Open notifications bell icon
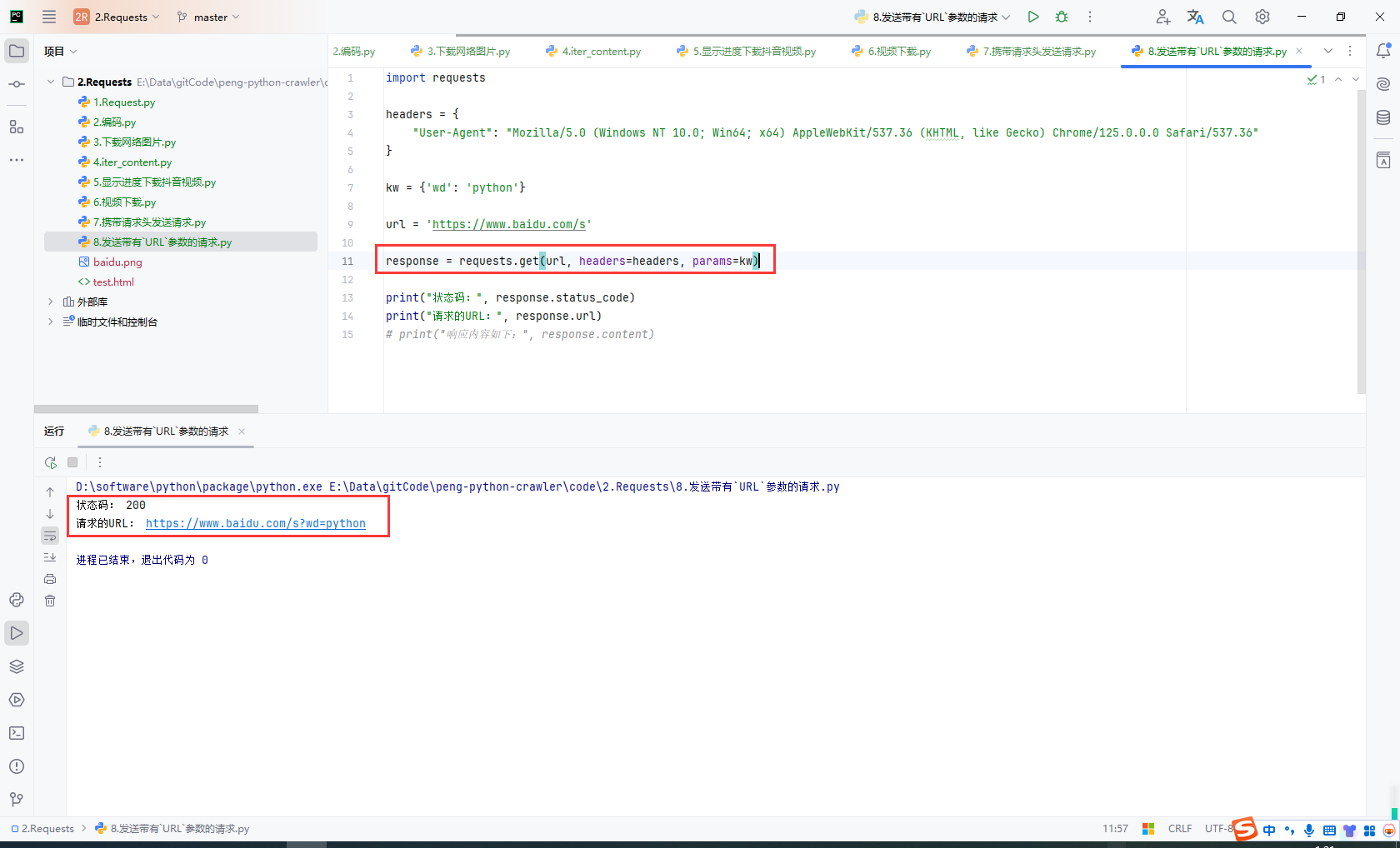Image resolution: width=1400 pixels, height=848 pixels. tap(1383, 51)
